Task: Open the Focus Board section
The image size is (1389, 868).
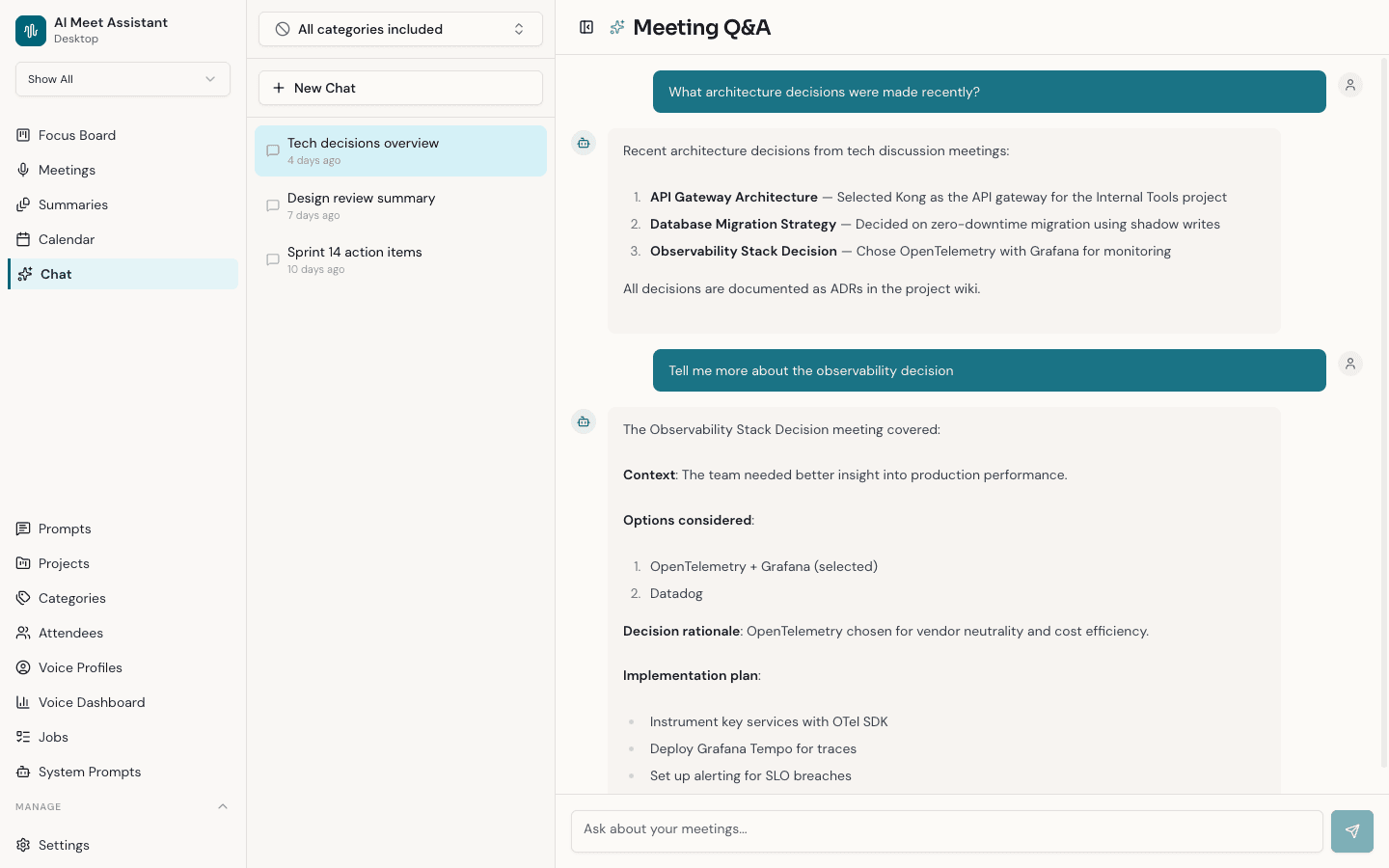Action: pyautogui.click(x=76, y=135)
